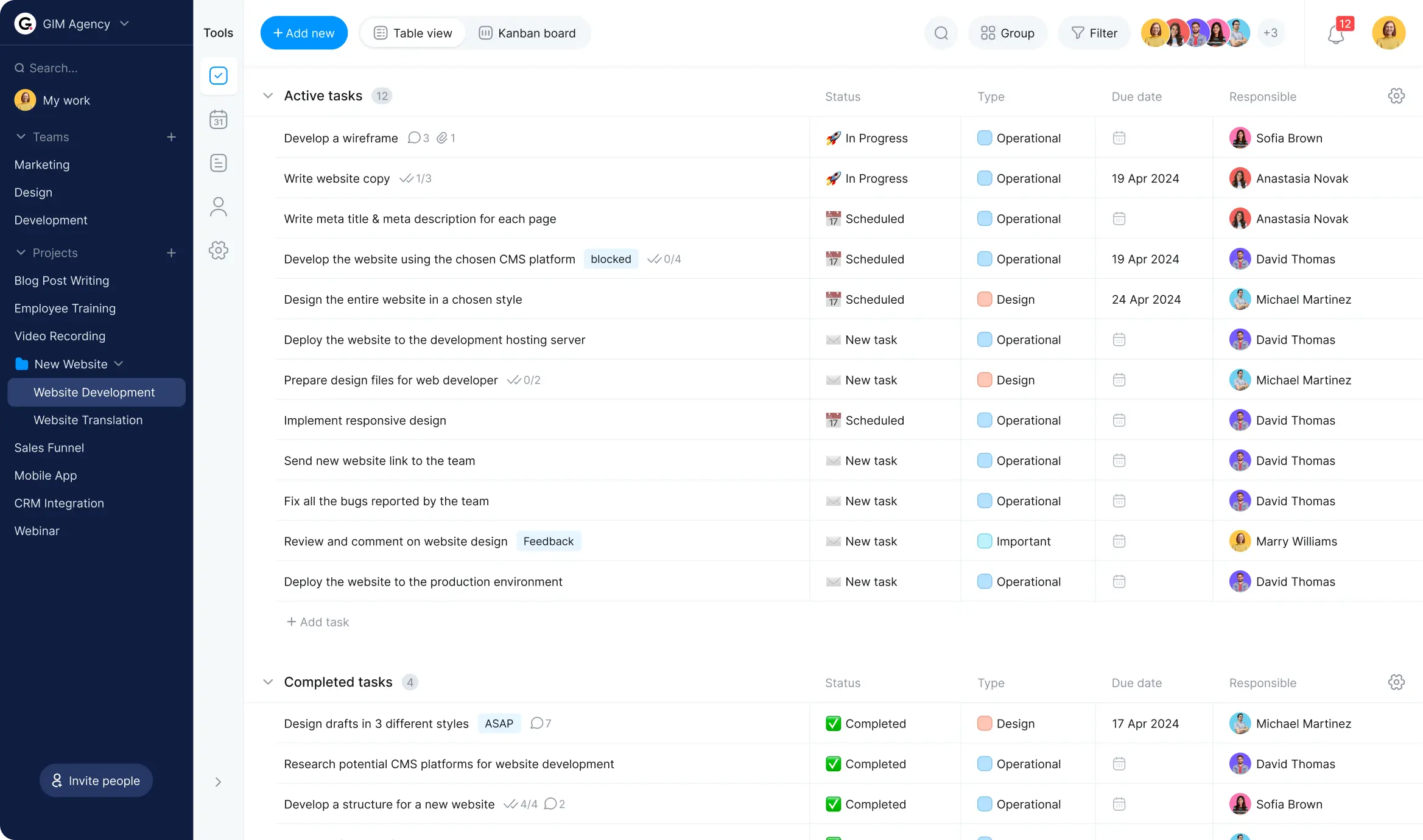Image resolution: width=1423 pixels, height=840 pixels.
Task: Open the Tasks tool icon
Action: click(x=218, y=75)
